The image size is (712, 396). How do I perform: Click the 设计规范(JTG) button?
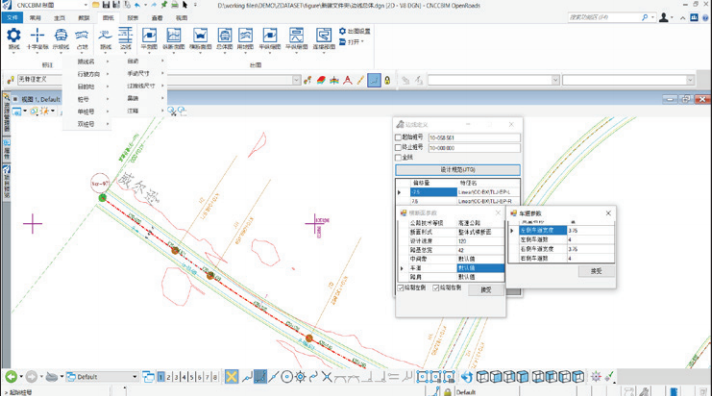tap(458, 170)
